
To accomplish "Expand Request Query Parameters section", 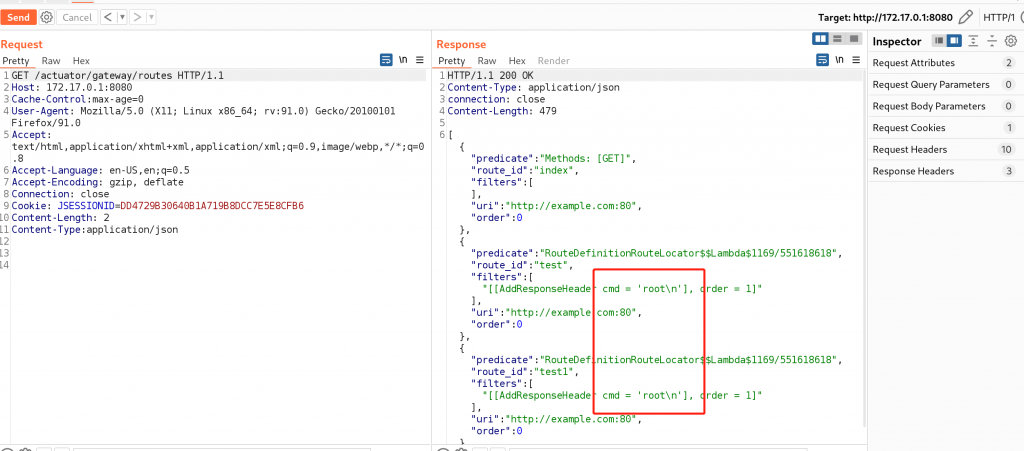I will tap(945, 85).
